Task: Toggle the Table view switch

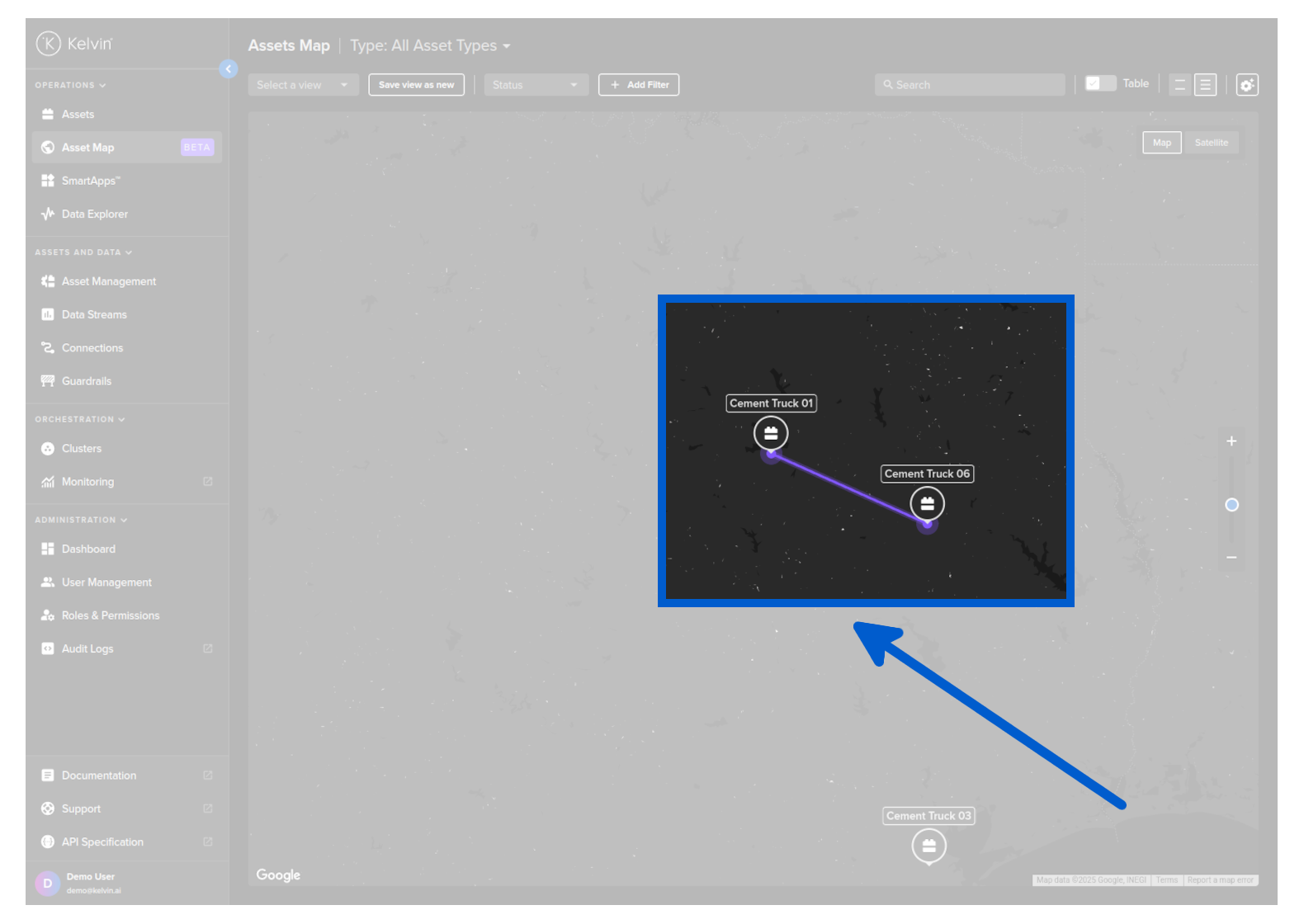Action: click(x=1099, y=84)
